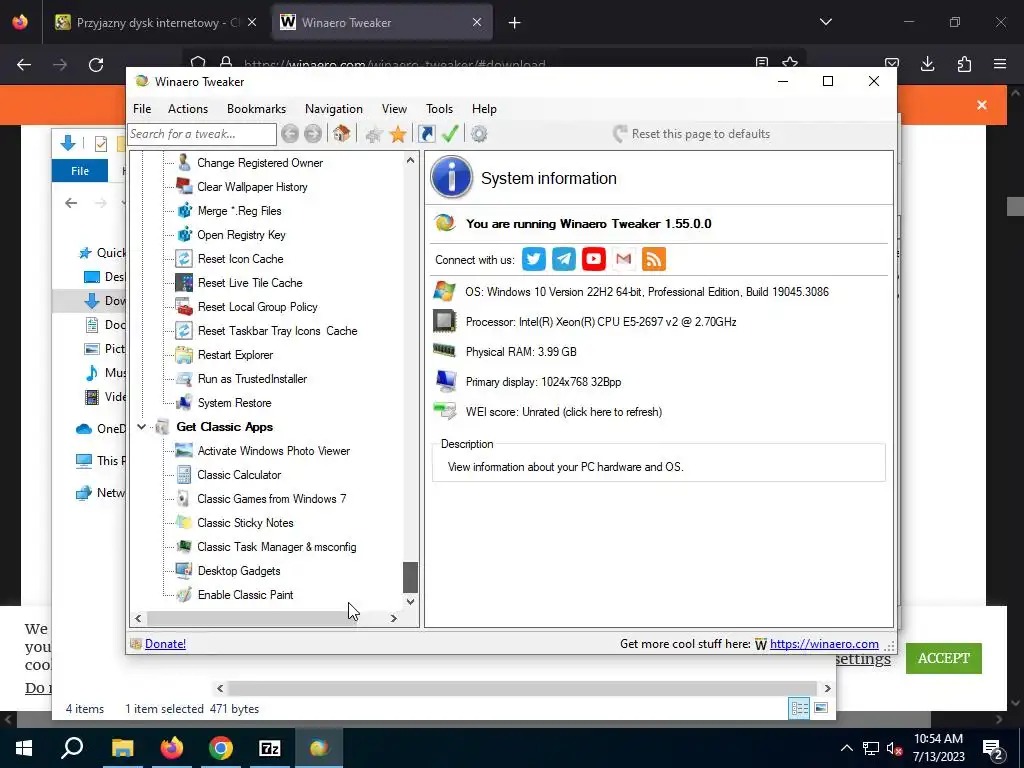Open the Help menu

pos(484,109)
